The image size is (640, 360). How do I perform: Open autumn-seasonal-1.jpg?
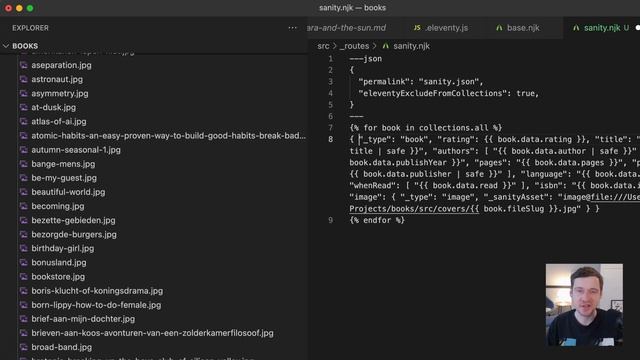tap(76, 150)
